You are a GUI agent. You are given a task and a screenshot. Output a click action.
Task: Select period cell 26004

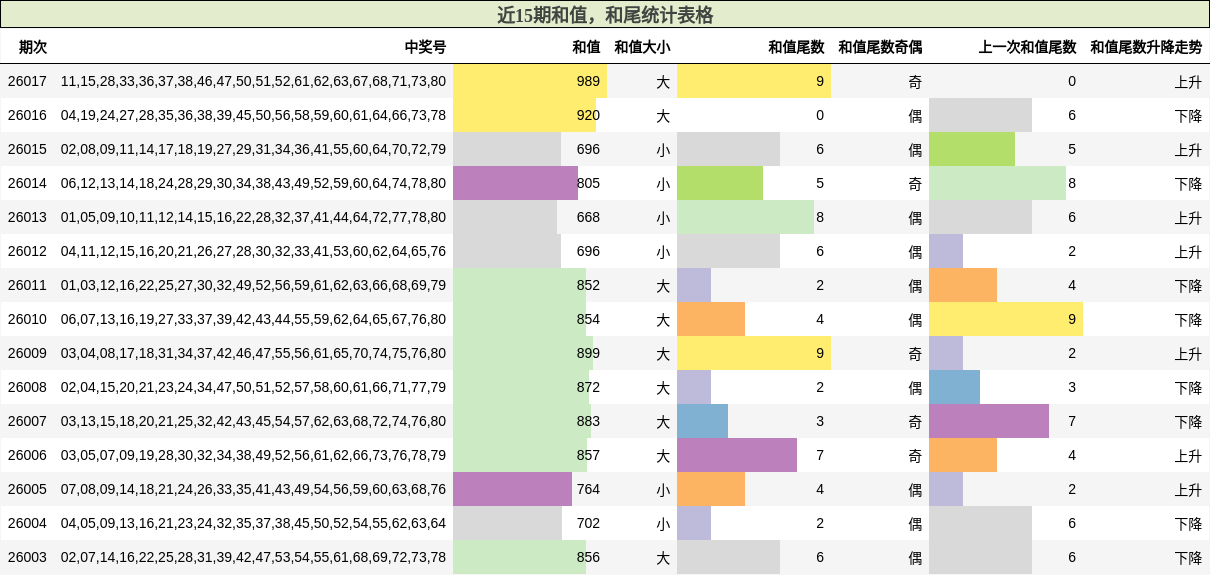(27, 523)
